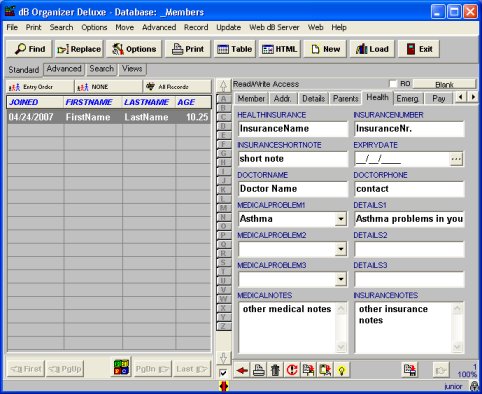Delete record with trash can icon
482x394 pixels.
click(275, 370)
